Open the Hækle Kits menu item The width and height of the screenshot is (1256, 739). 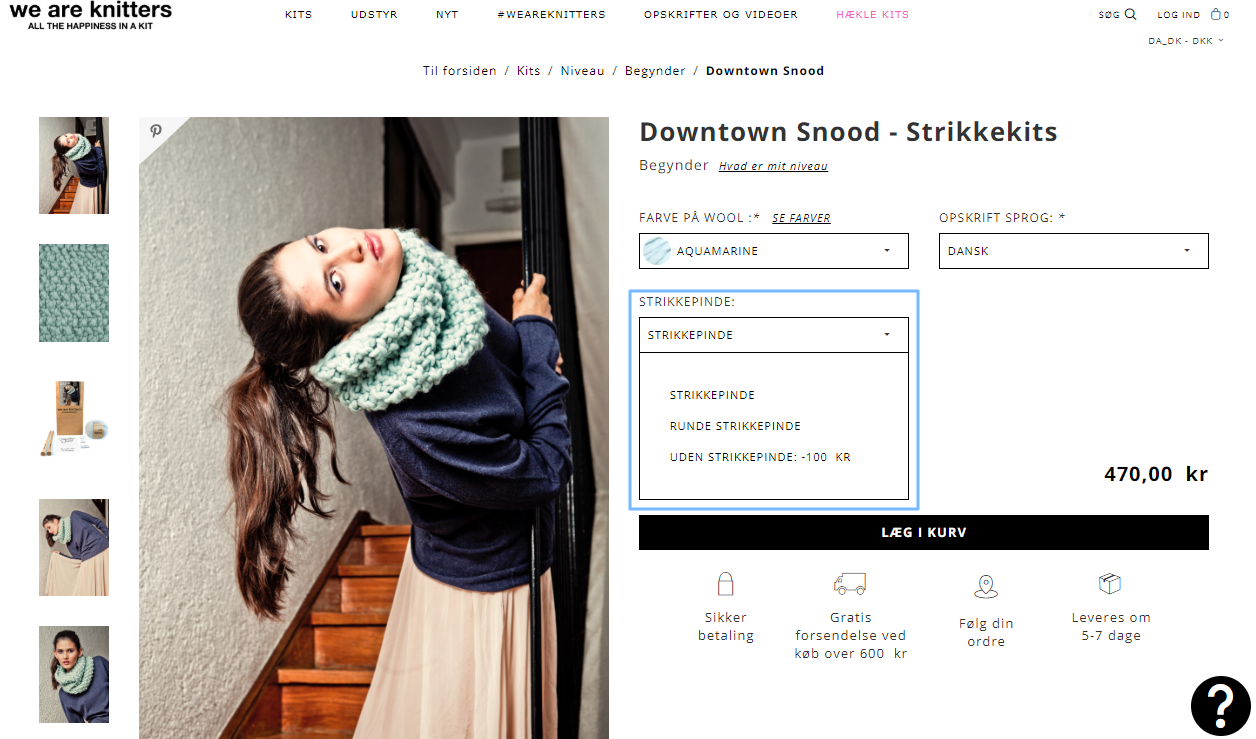click(x=873, y=15)
